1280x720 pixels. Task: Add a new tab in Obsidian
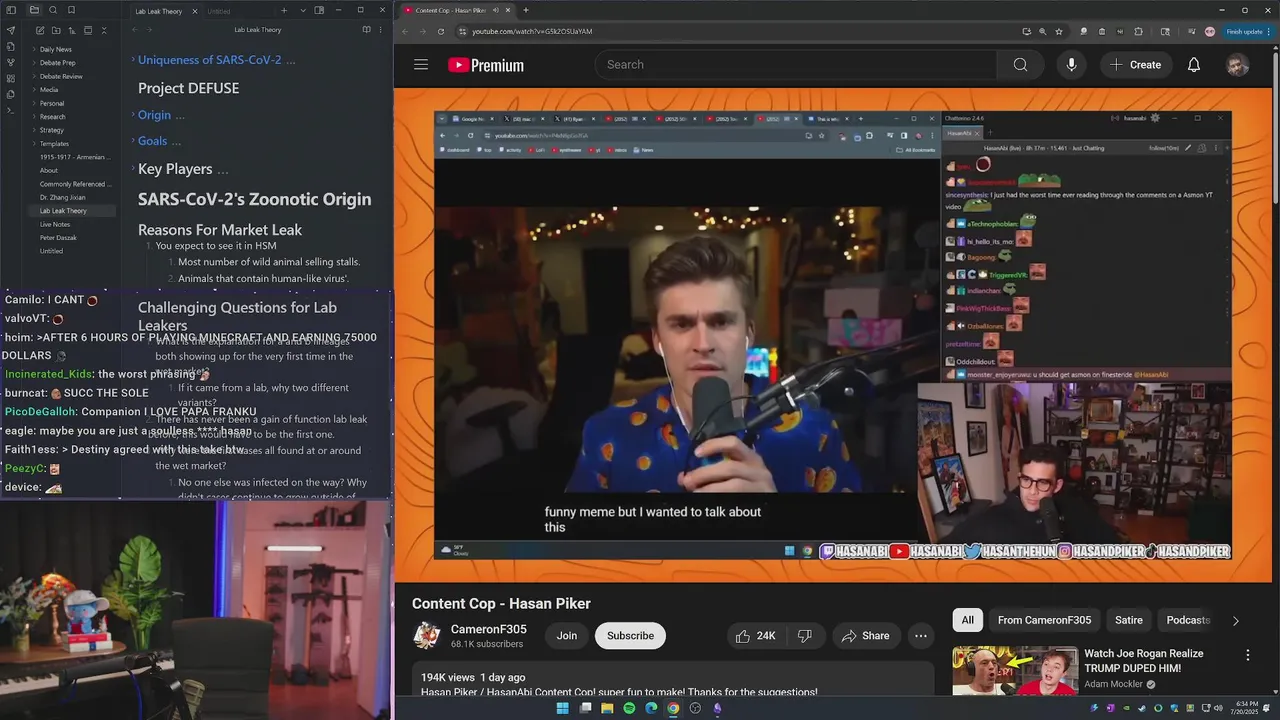tap(284, 10)
